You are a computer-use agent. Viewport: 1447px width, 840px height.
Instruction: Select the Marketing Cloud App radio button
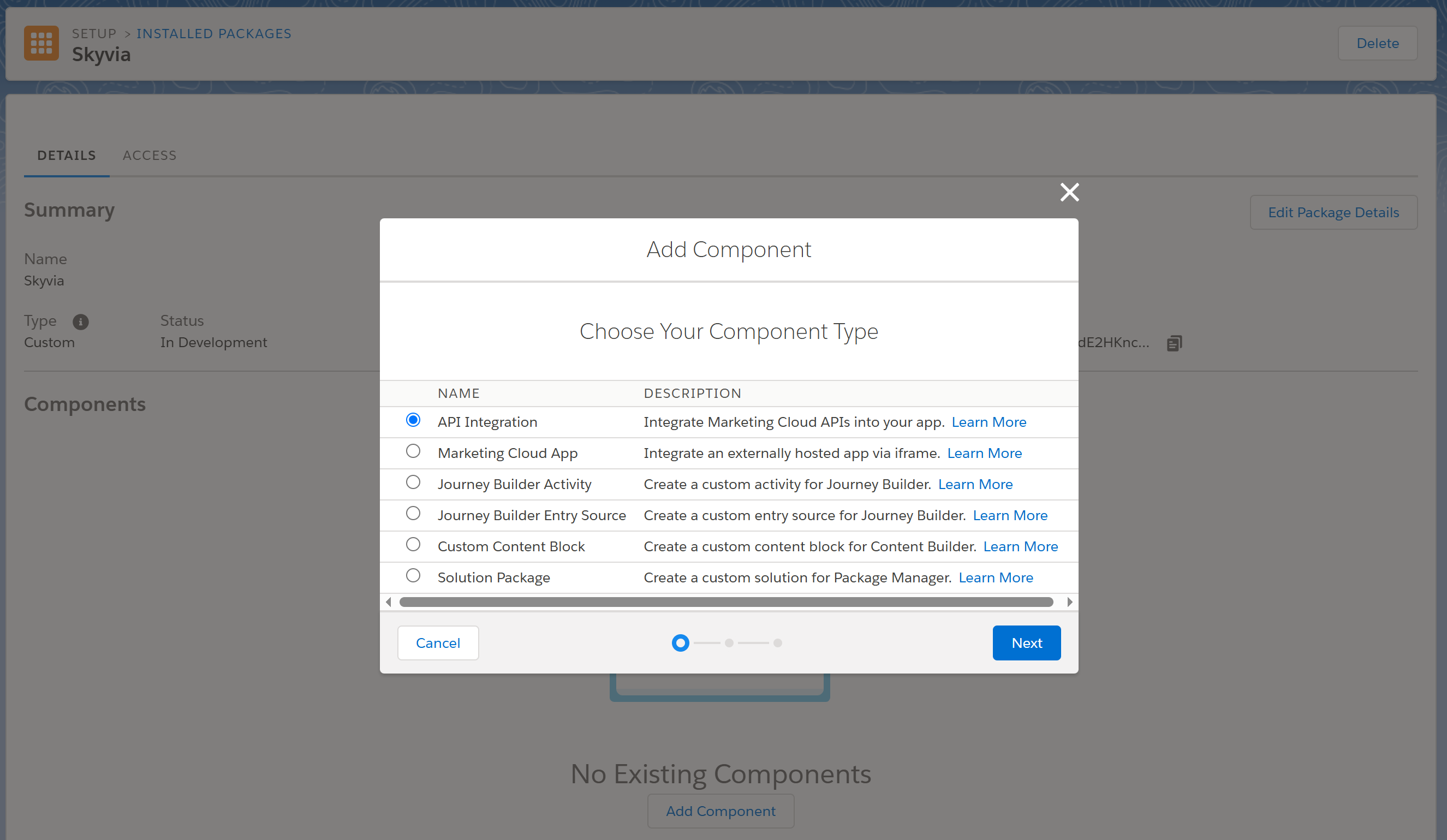(x=413, y=451)
